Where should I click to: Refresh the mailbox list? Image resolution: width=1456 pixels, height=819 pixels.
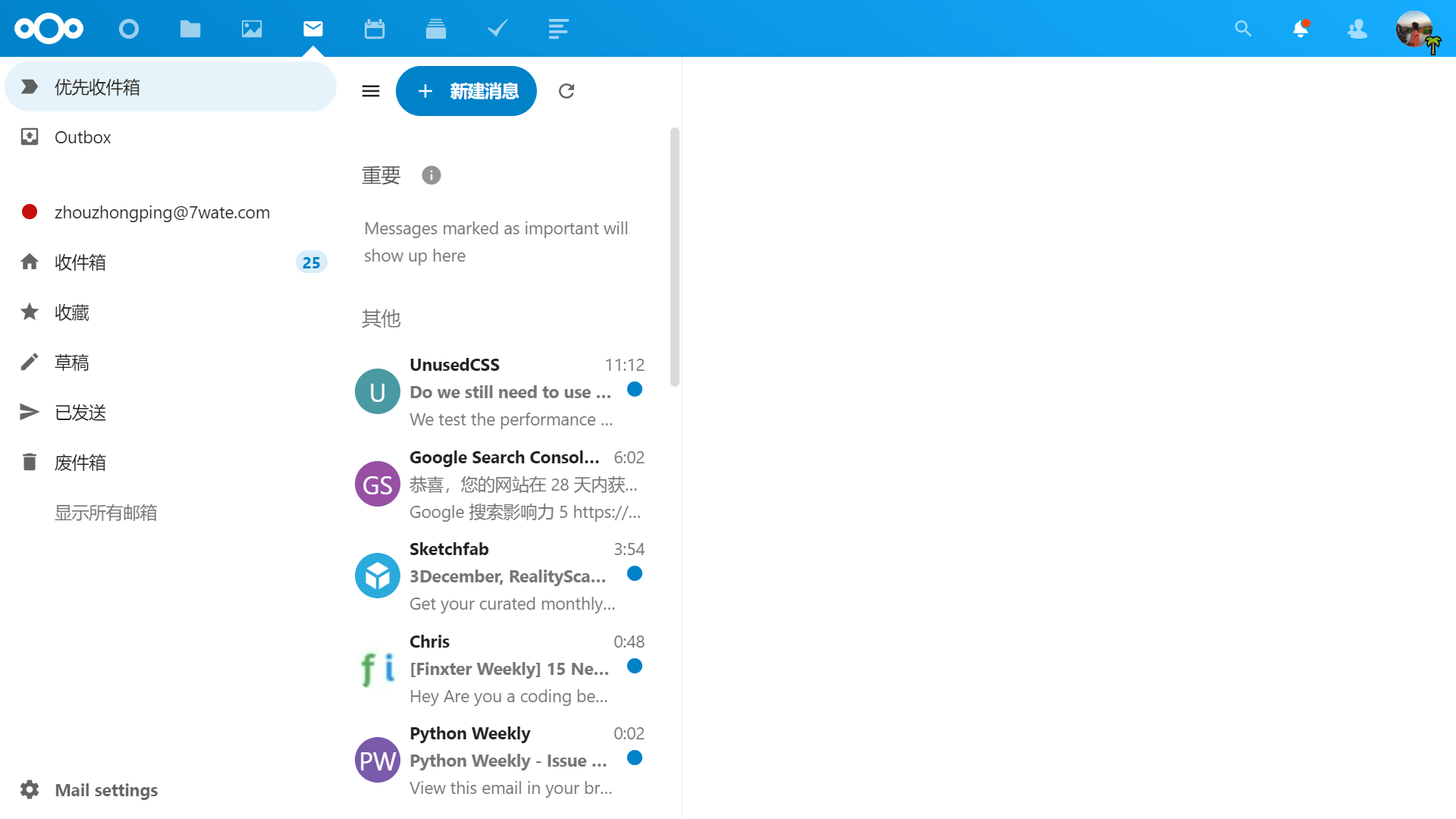566,91
